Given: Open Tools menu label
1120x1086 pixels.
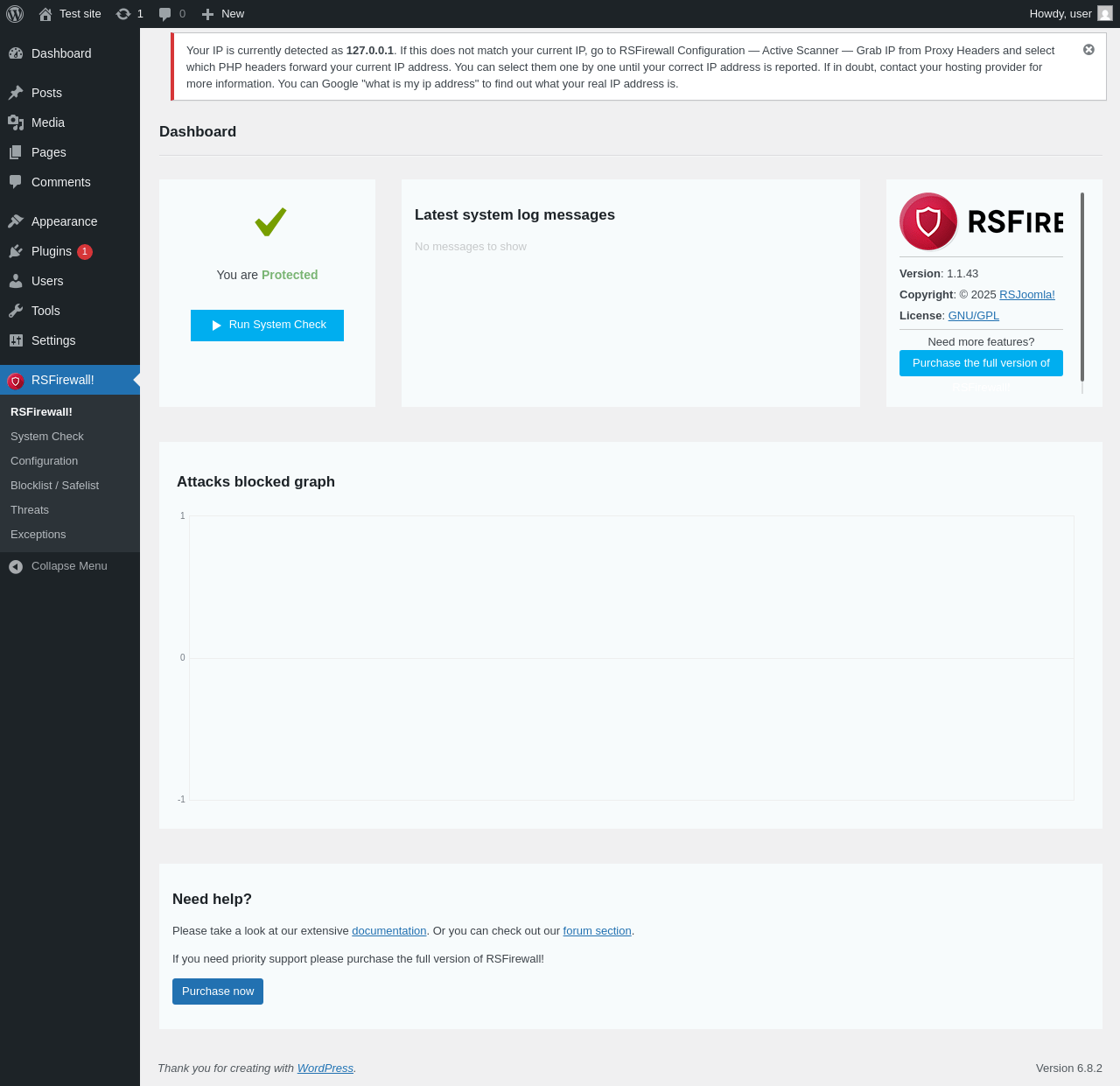Looking at the screenshot, I should (x=45, y=311).
